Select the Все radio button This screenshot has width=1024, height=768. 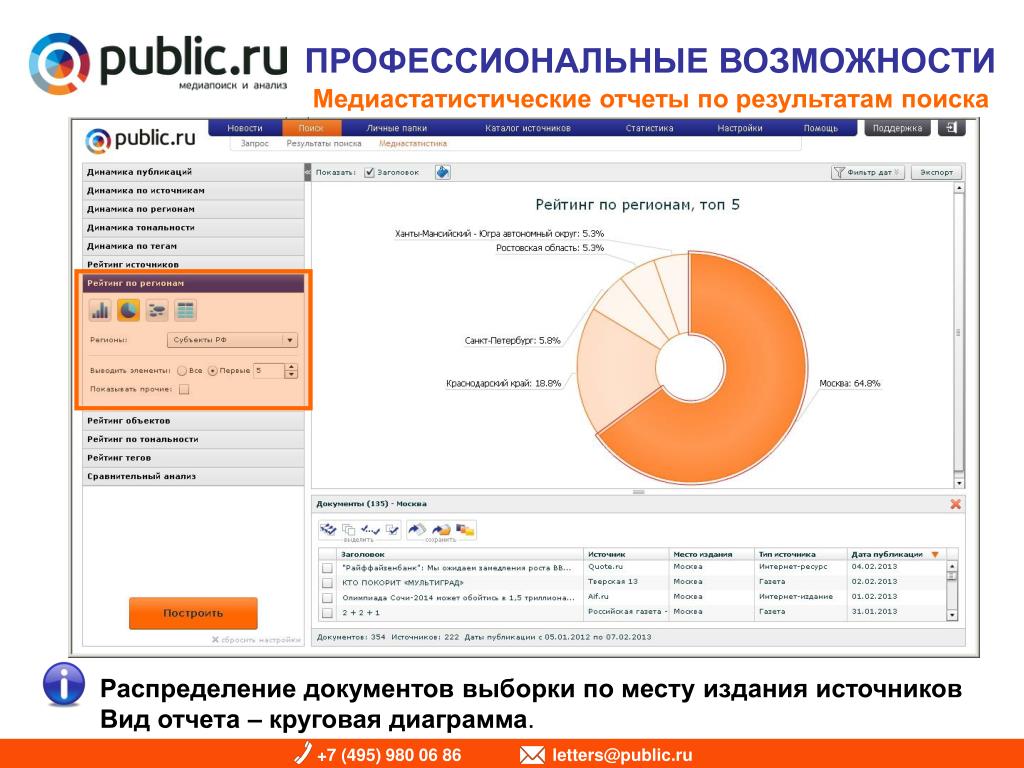182,370
